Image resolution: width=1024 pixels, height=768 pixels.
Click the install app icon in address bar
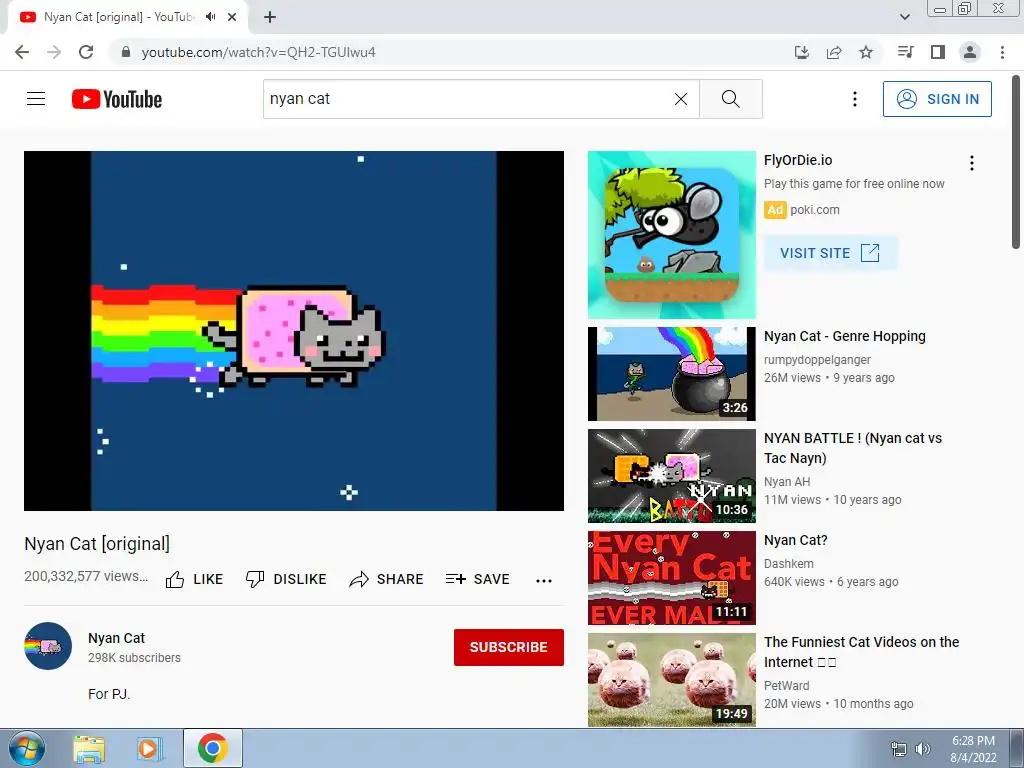[x=802, y=52]
